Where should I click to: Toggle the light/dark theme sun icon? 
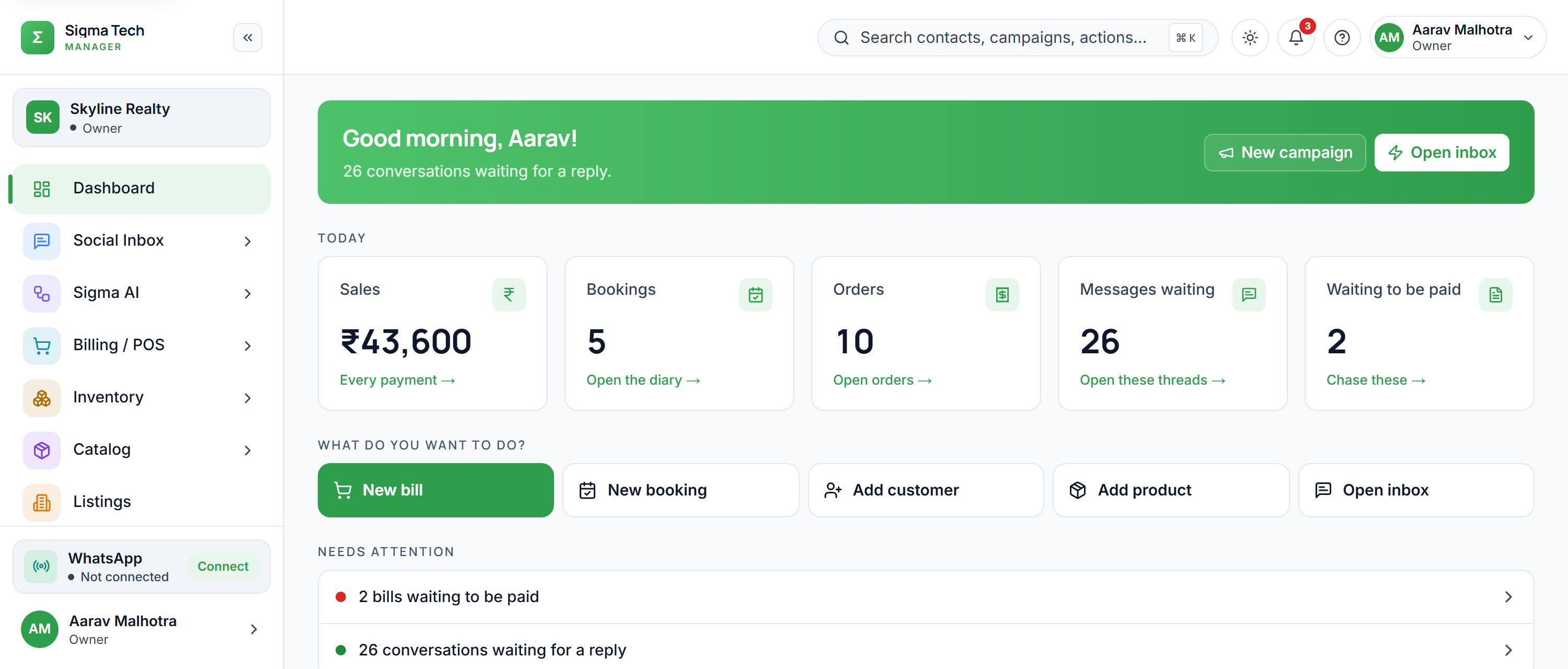pyautogui.click(x=1250, y=38)
